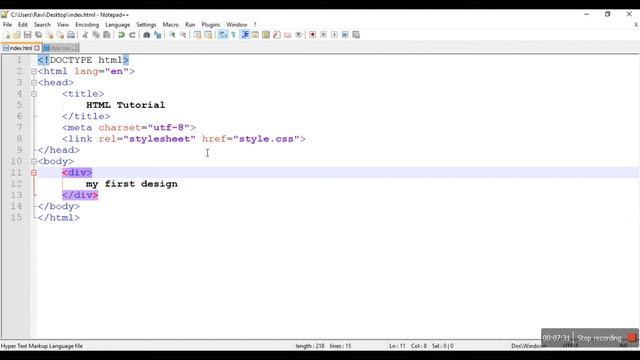Collapse the title tag fold marker
Image resolution: width=640 pixels, height=360 pixels.
(34, 94)
